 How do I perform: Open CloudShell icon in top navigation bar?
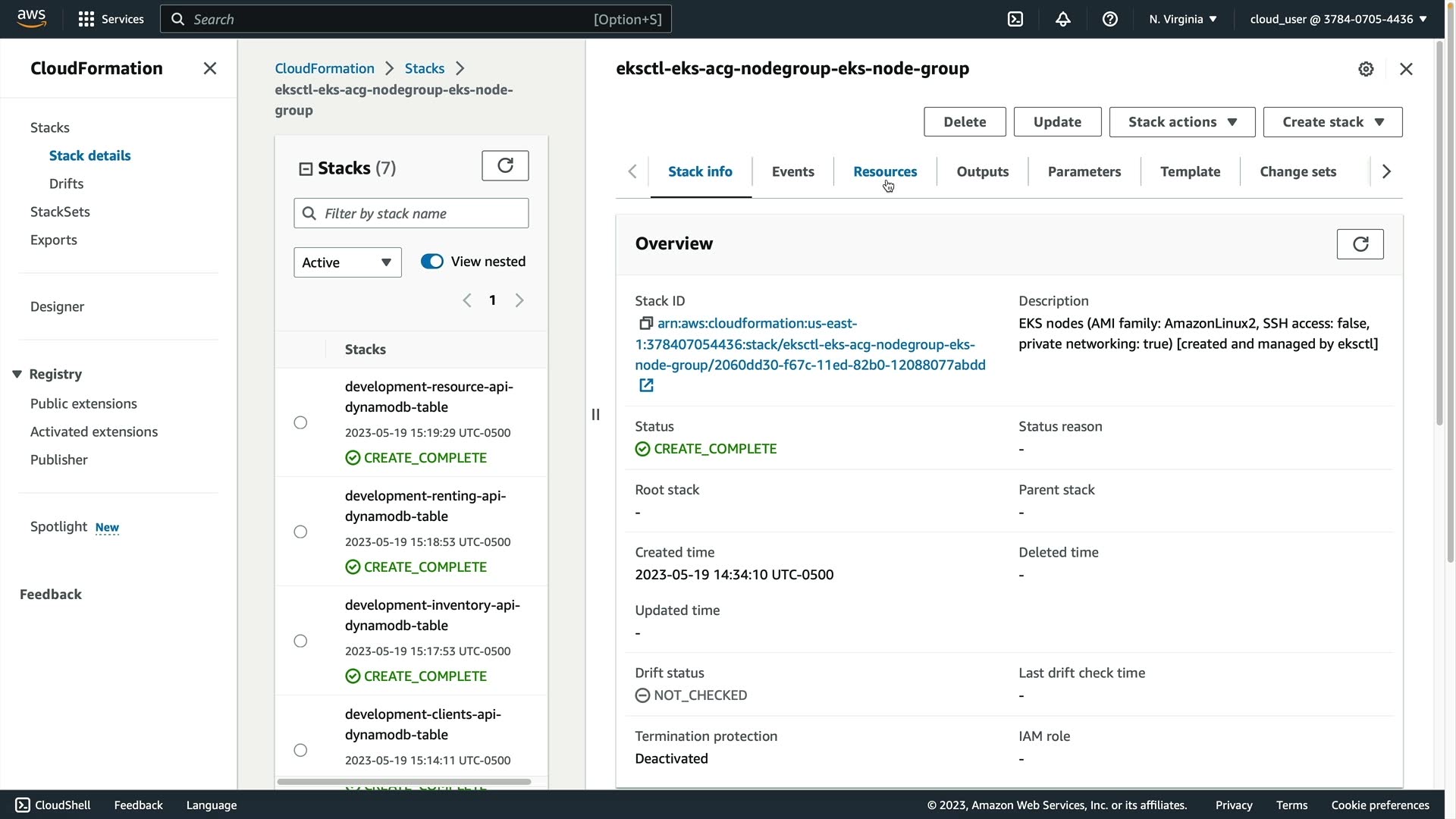point(1015,19)
